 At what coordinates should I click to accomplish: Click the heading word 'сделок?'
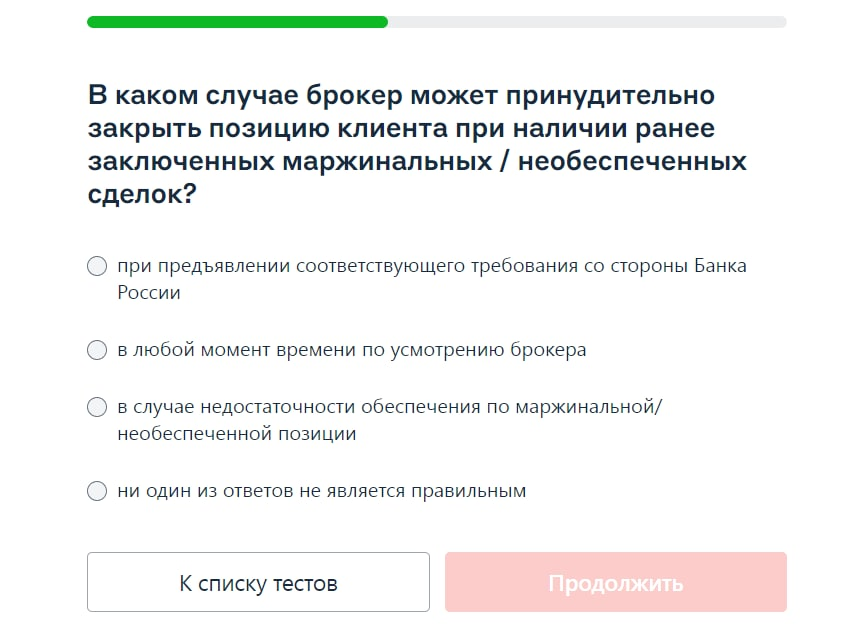(x=142, y=194)
